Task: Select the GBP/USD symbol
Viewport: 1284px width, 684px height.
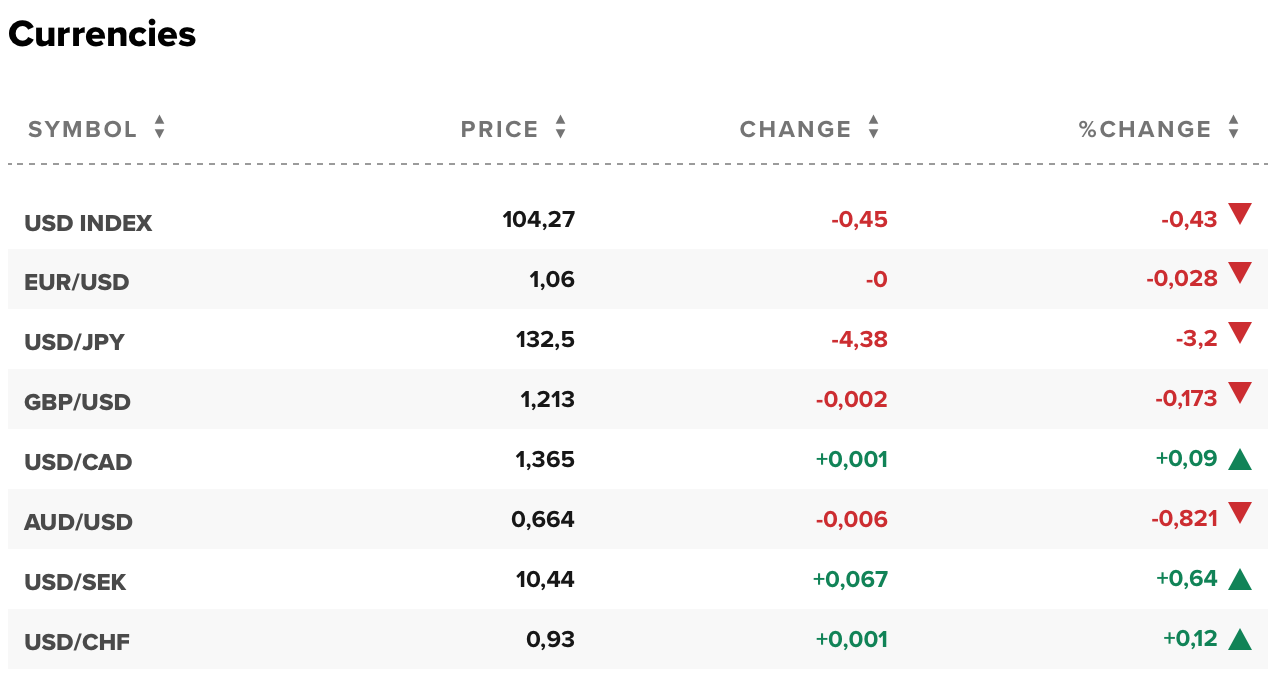Action: [77, 402]
